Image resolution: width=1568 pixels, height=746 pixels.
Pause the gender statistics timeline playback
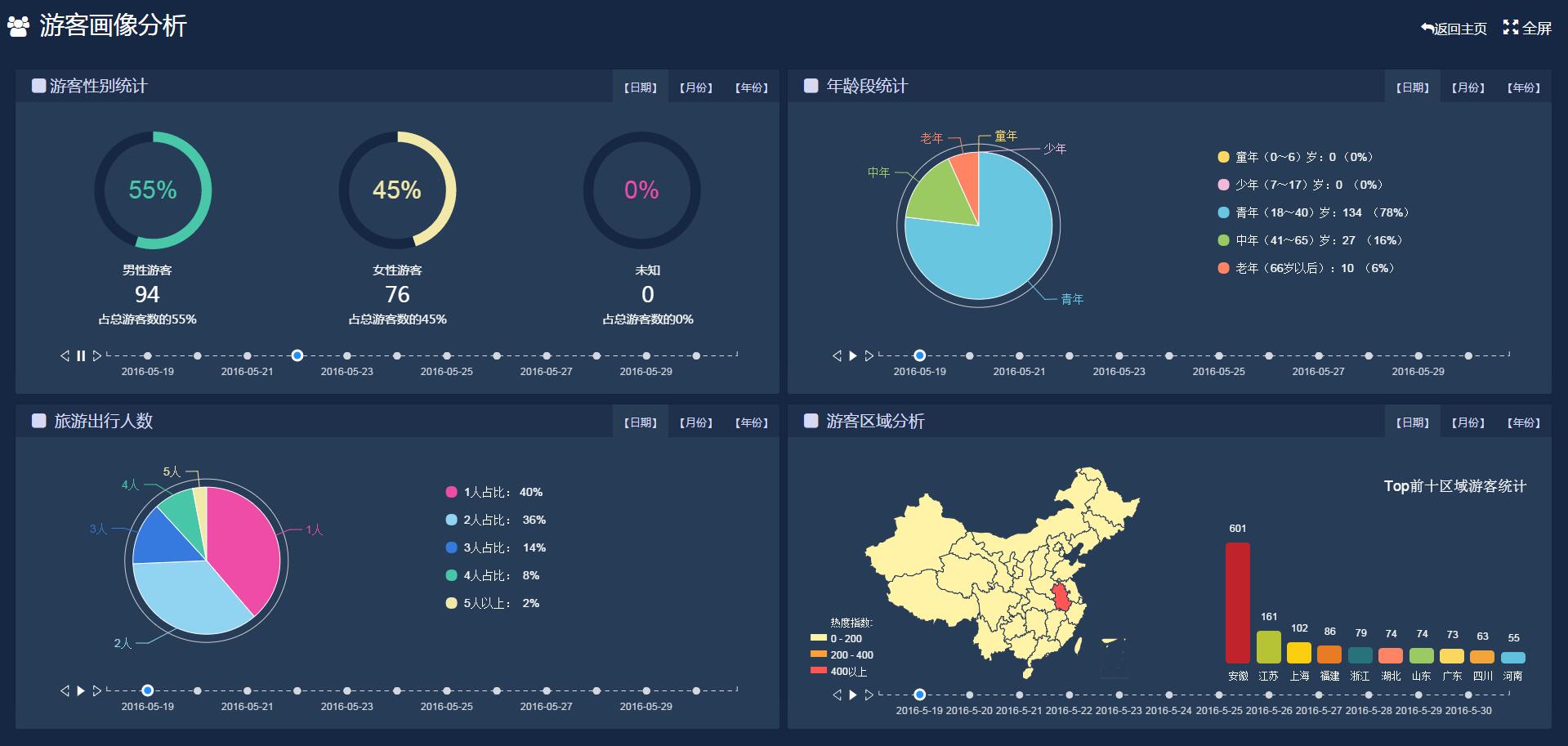click(81, 355)
